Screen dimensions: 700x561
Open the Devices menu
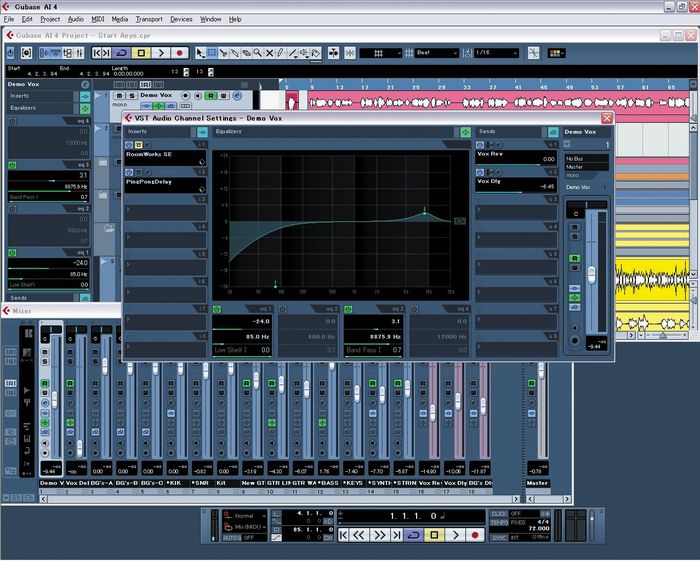coord(181,19)
